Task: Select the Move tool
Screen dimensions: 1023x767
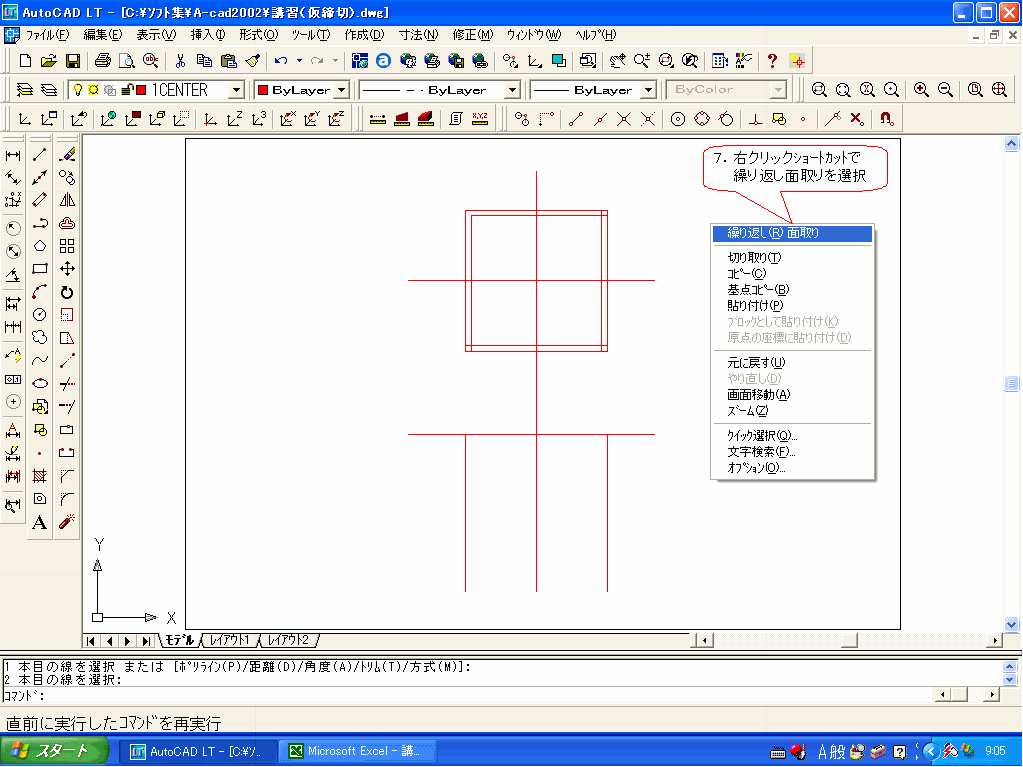Action: pos(67,269)
